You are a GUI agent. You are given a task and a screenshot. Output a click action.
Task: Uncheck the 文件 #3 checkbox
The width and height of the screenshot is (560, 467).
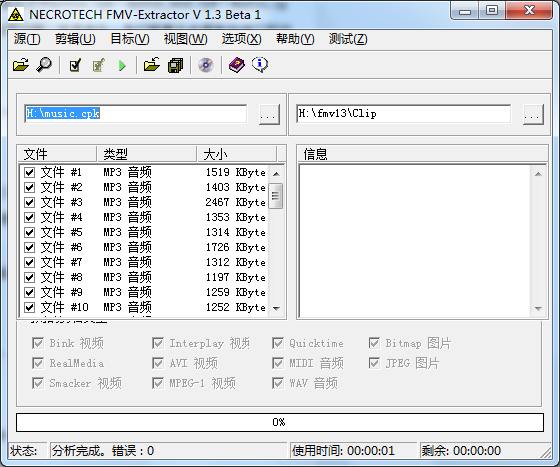pyautogui.click(x=29, y=202)
